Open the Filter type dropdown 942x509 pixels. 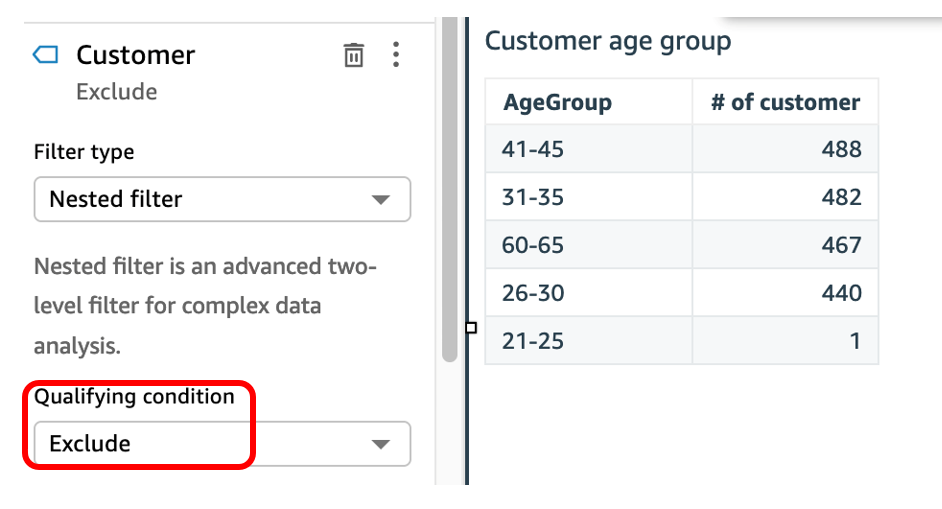222,199
